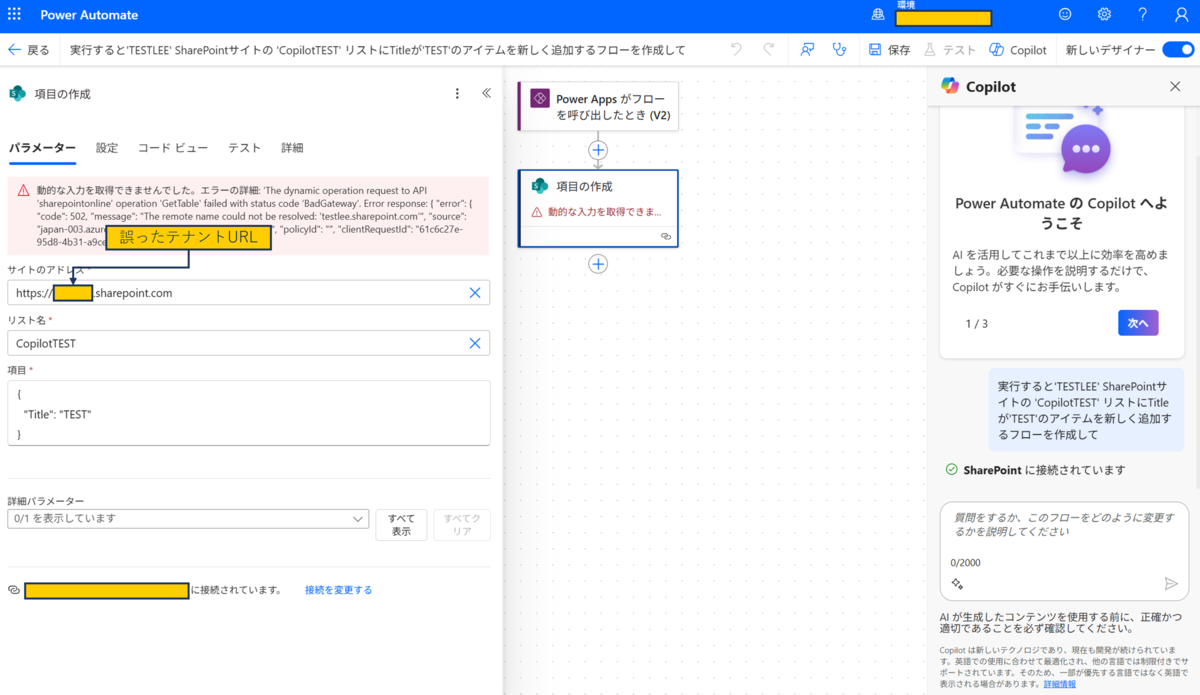The width and height of the screenshot is (1200, 695).
Task: Open the environment picker icon in header
Action: coord(878,15)
